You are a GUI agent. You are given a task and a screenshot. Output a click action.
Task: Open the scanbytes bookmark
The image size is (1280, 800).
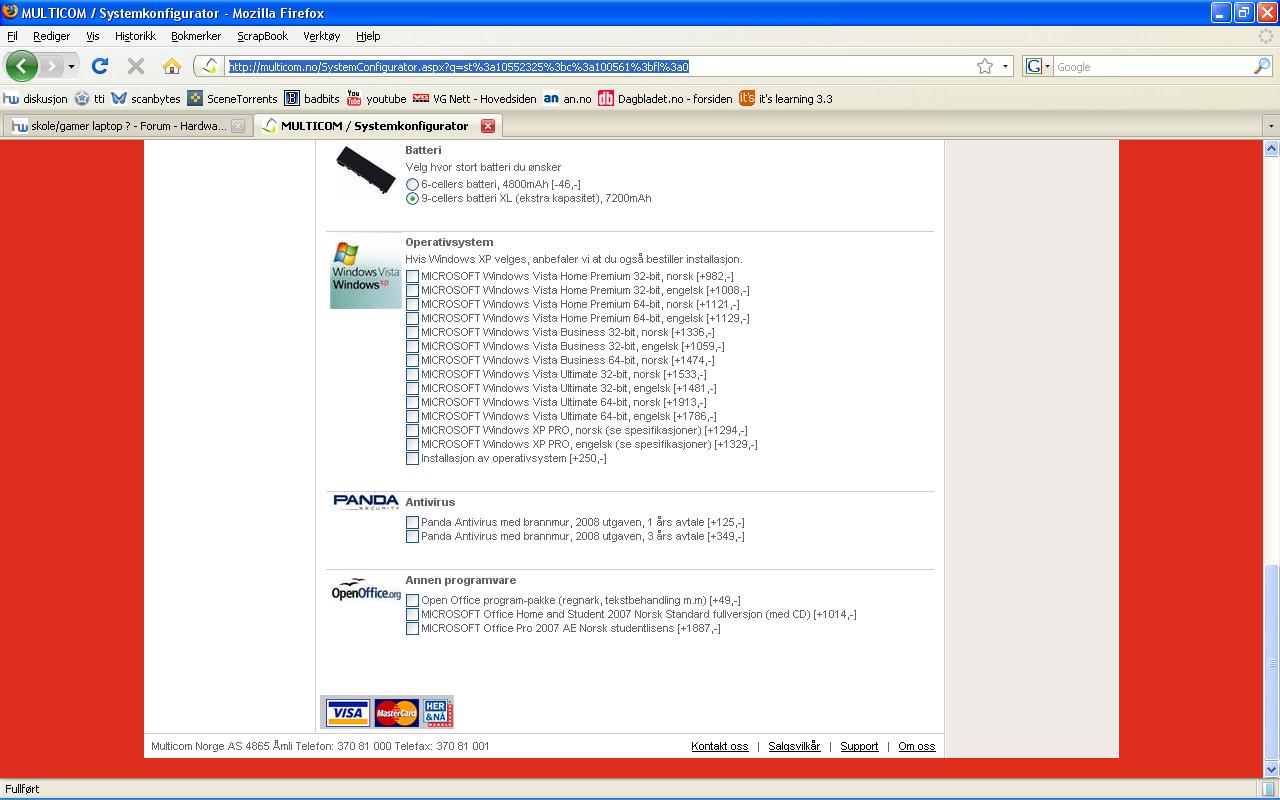146,98
